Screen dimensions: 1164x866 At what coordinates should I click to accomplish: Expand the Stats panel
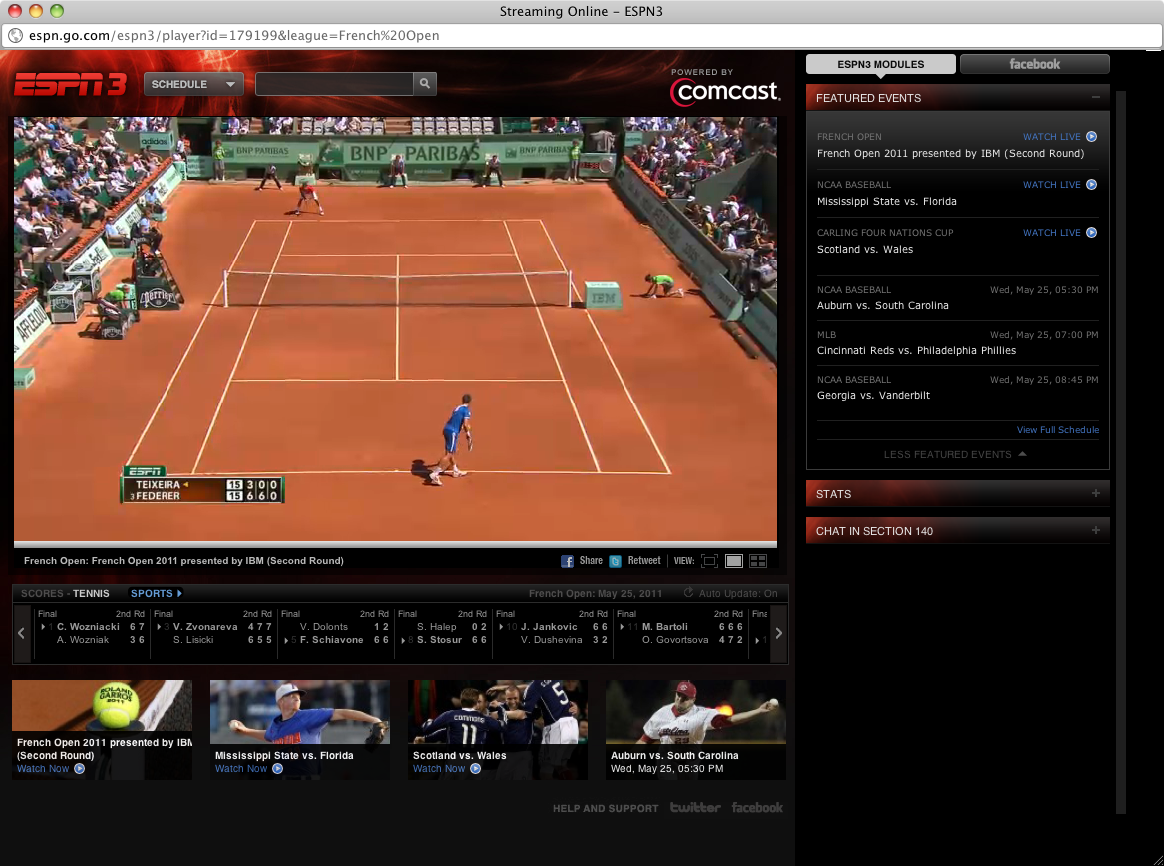pos(1096,493)
